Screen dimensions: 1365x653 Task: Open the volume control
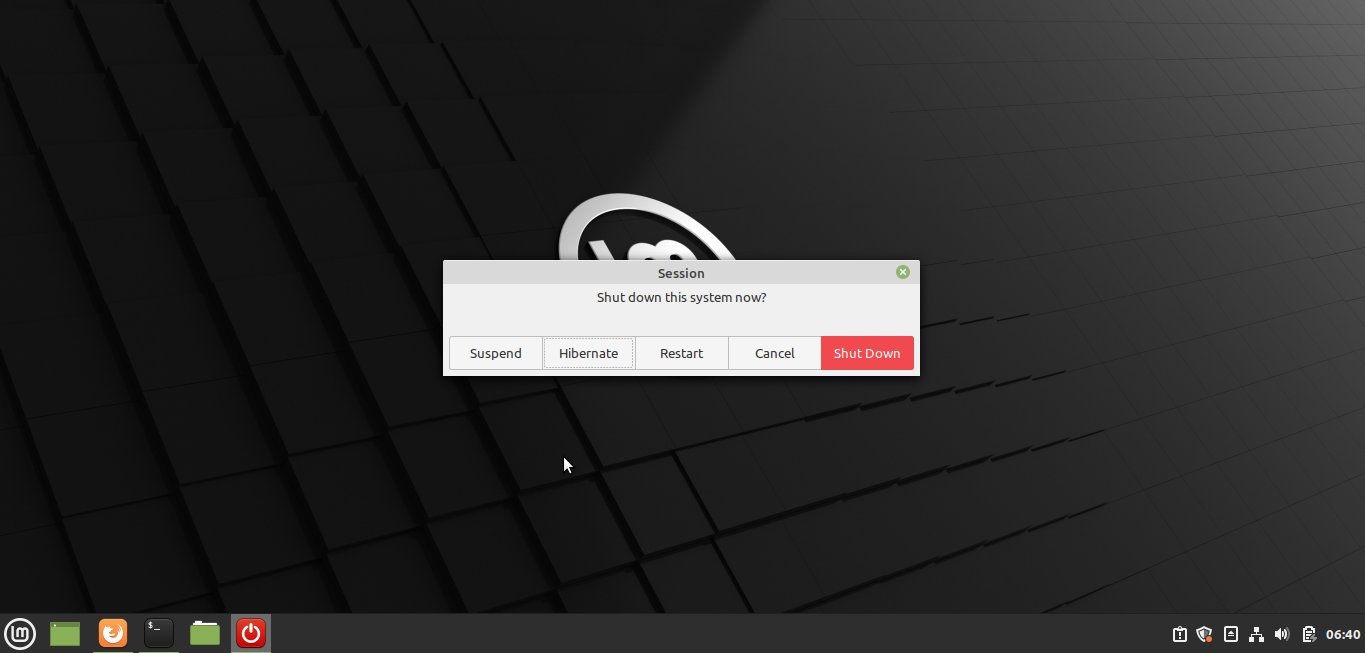pos(1282,633)
